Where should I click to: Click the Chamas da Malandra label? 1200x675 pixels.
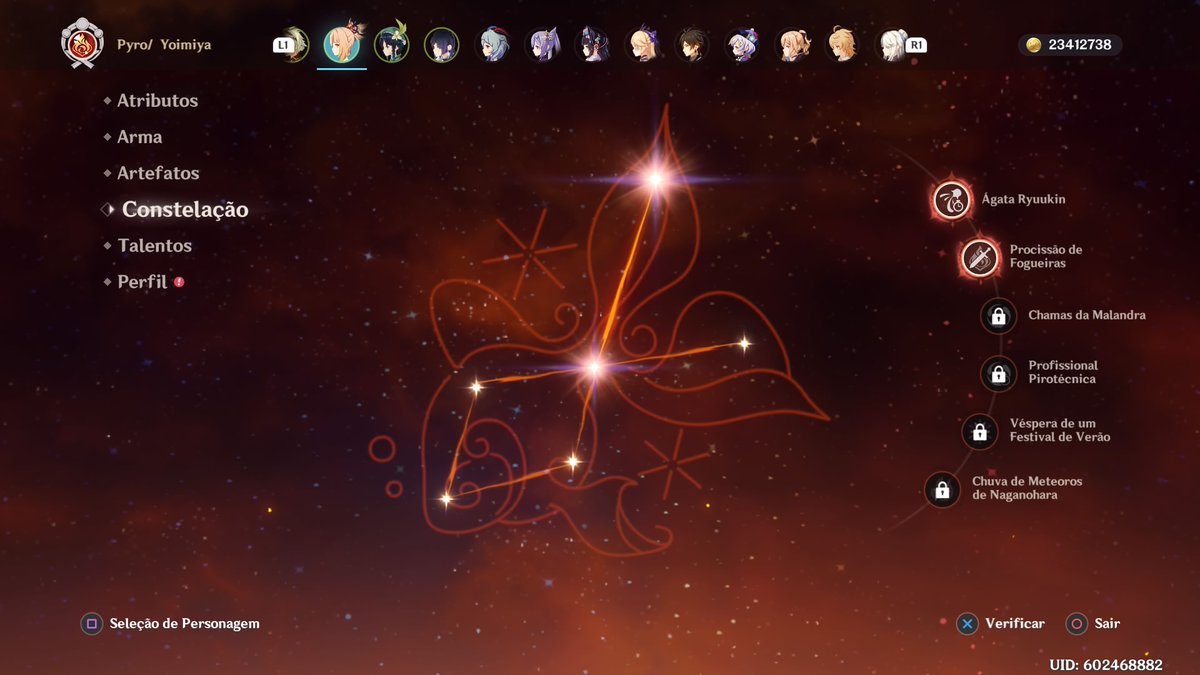click(x=1087, y=314)
